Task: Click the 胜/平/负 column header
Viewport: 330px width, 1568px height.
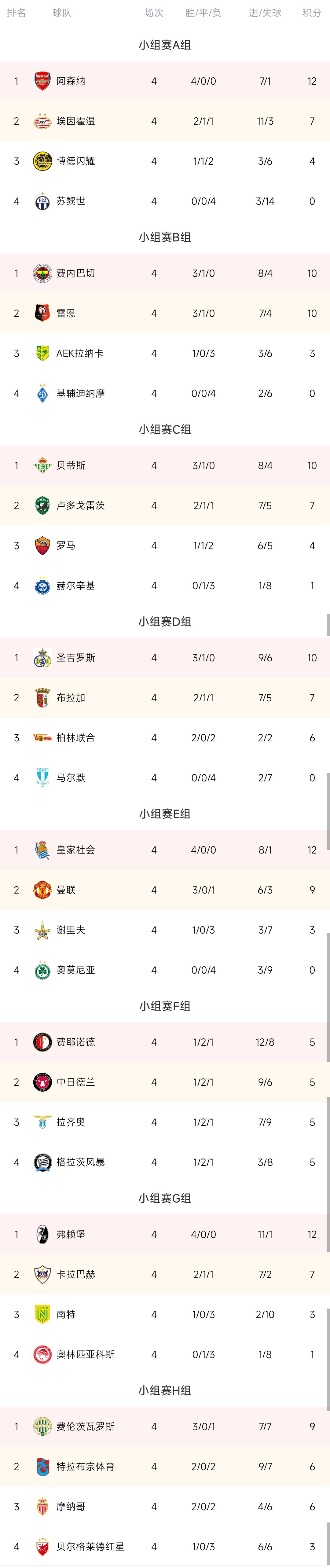Action: tap(204, 13)
